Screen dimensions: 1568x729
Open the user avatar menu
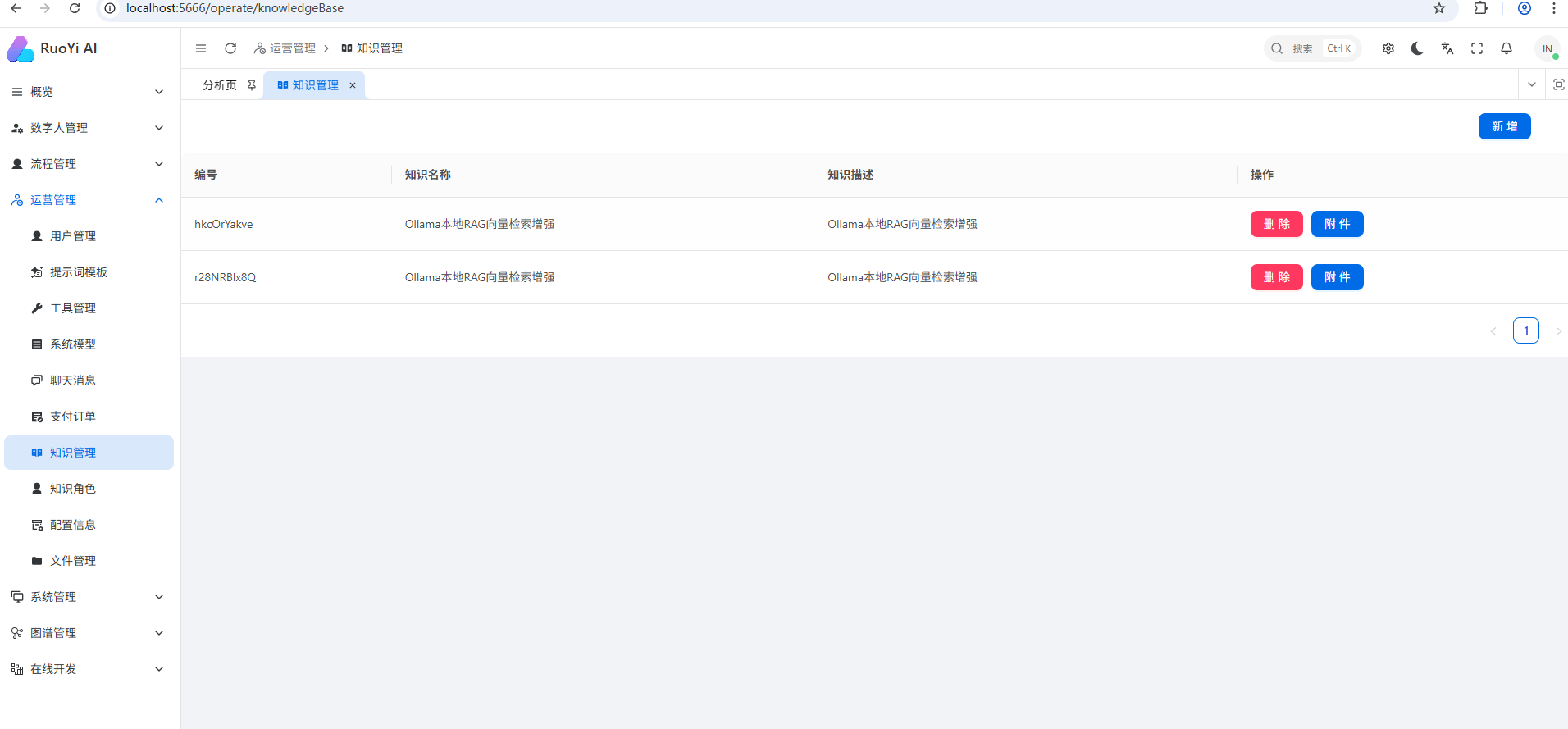pos(1547,48)
